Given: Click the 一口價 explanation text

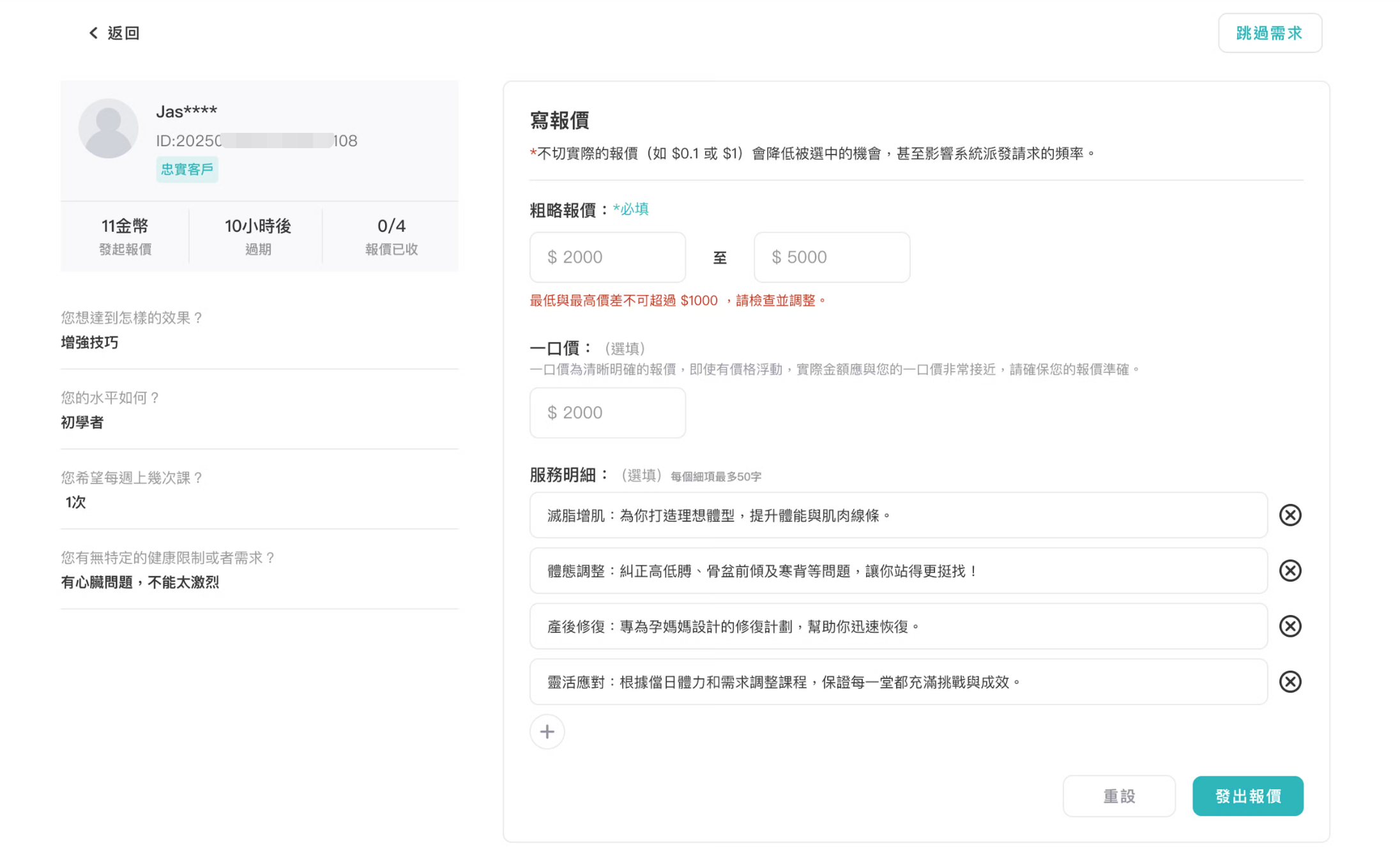Looking at the screenshot, I should [x=835, y=369].
